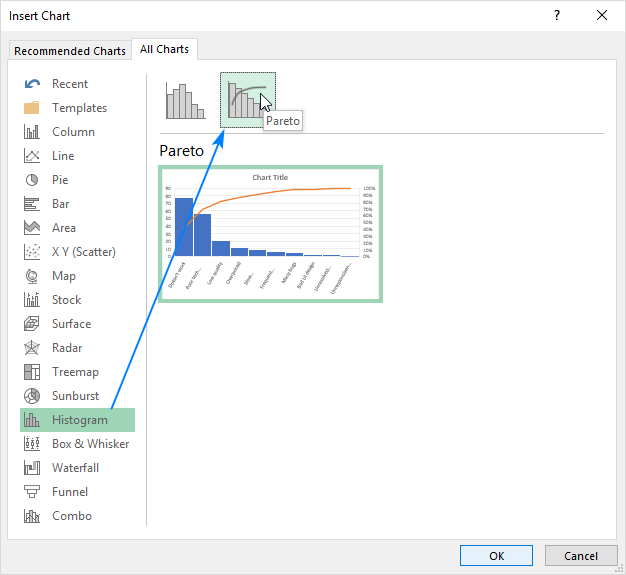Select the Pareto subtype thumbnail
This screenshot has width=626, height=575.
(248, 100)
